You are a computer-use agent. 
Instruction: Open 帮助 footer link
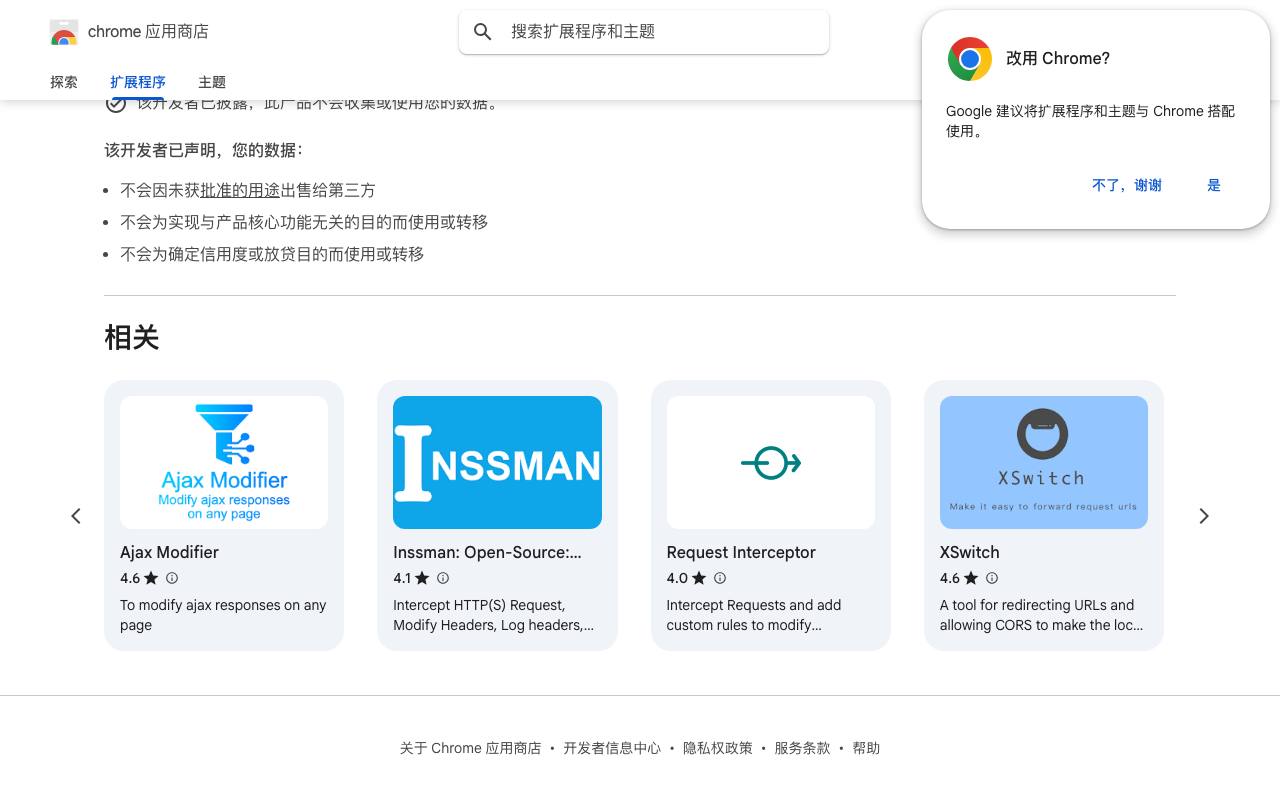tap(866, 748)
